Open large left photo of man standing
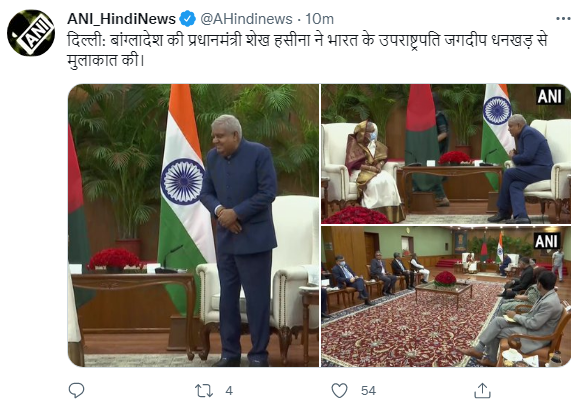The height and width of the screenshot is (412, 571). (x=193, y=225)
